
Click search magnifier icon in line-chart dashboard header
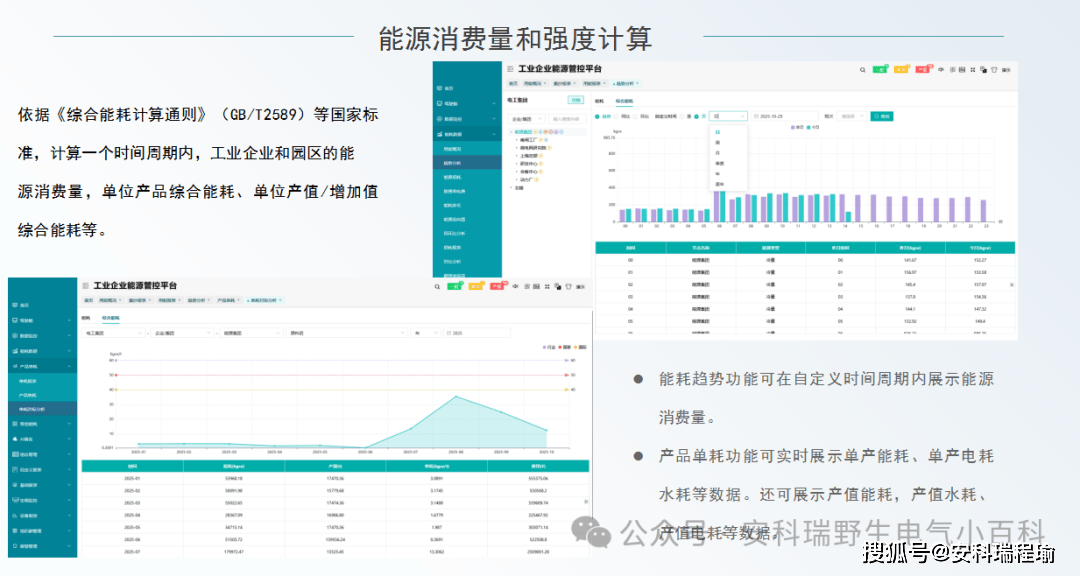tap(437, 286)
